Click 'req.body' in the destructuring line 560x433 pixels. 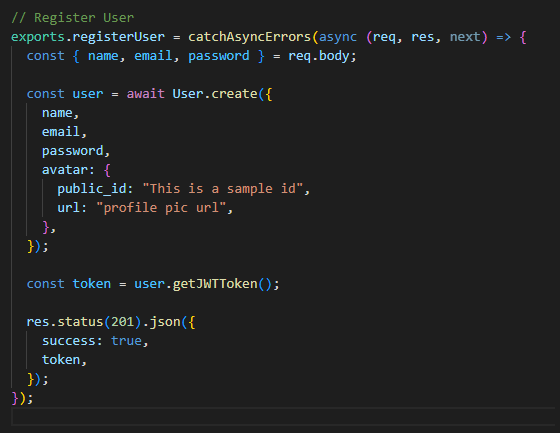point(319,56)
